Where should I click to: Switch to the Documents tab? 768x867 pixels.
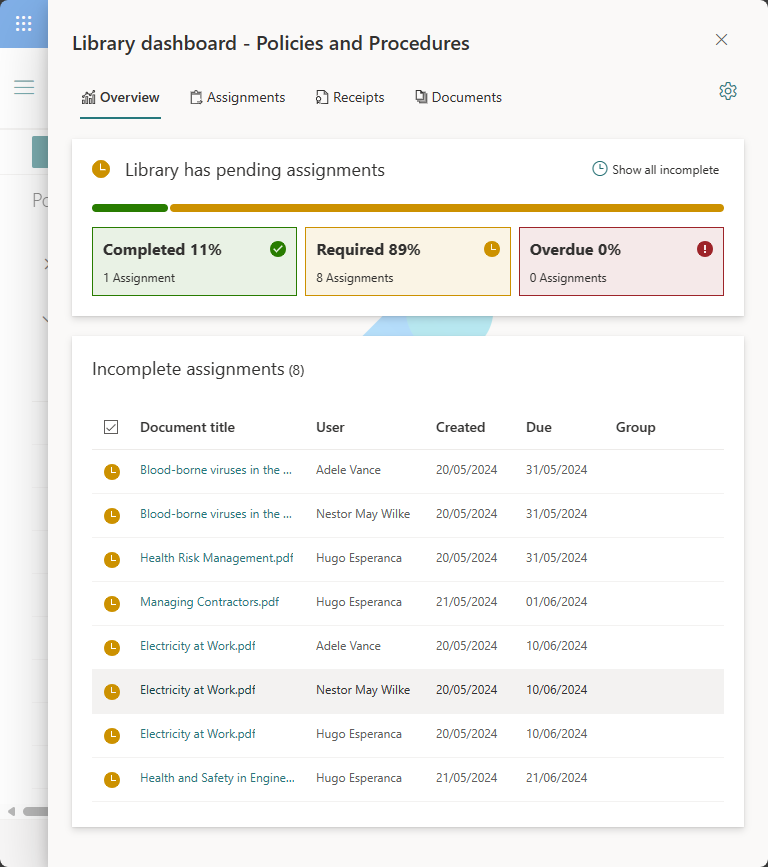click(x=458, y=97)
